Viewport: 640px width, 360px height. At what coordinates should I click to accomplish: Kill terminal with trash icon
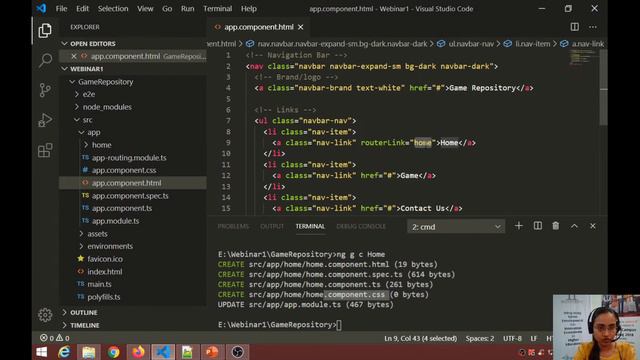(x=556, y=226)
